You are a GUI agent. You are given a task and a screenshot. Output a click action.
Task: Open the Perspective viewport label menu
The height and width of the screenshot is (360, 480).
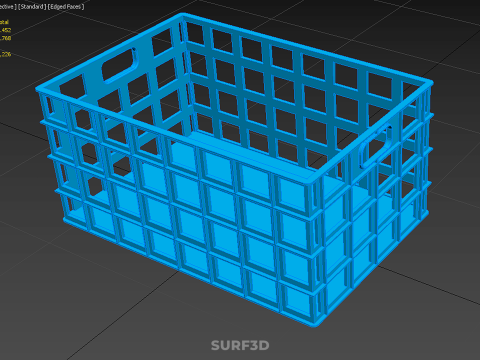[7, 7]
